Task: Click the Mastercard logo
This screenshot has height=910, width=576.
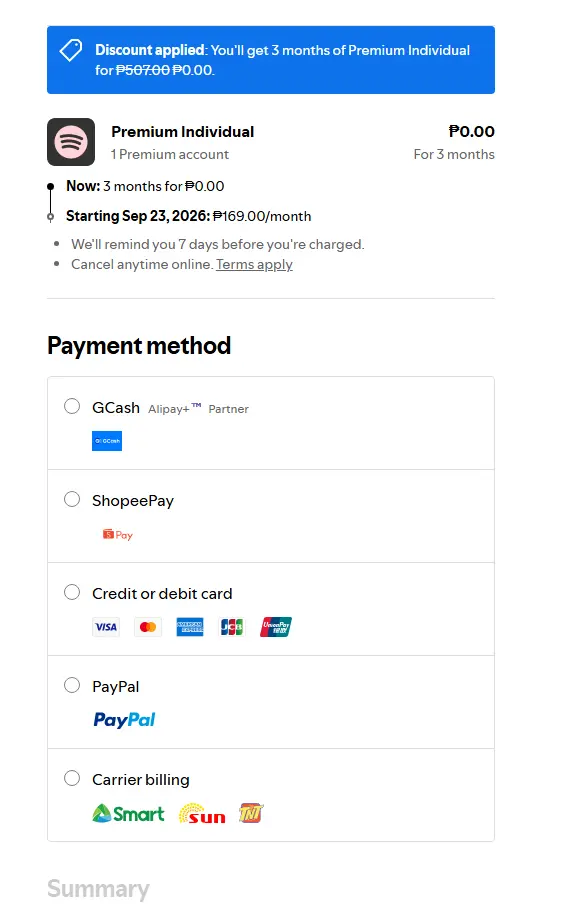Action: coord(148,627)
